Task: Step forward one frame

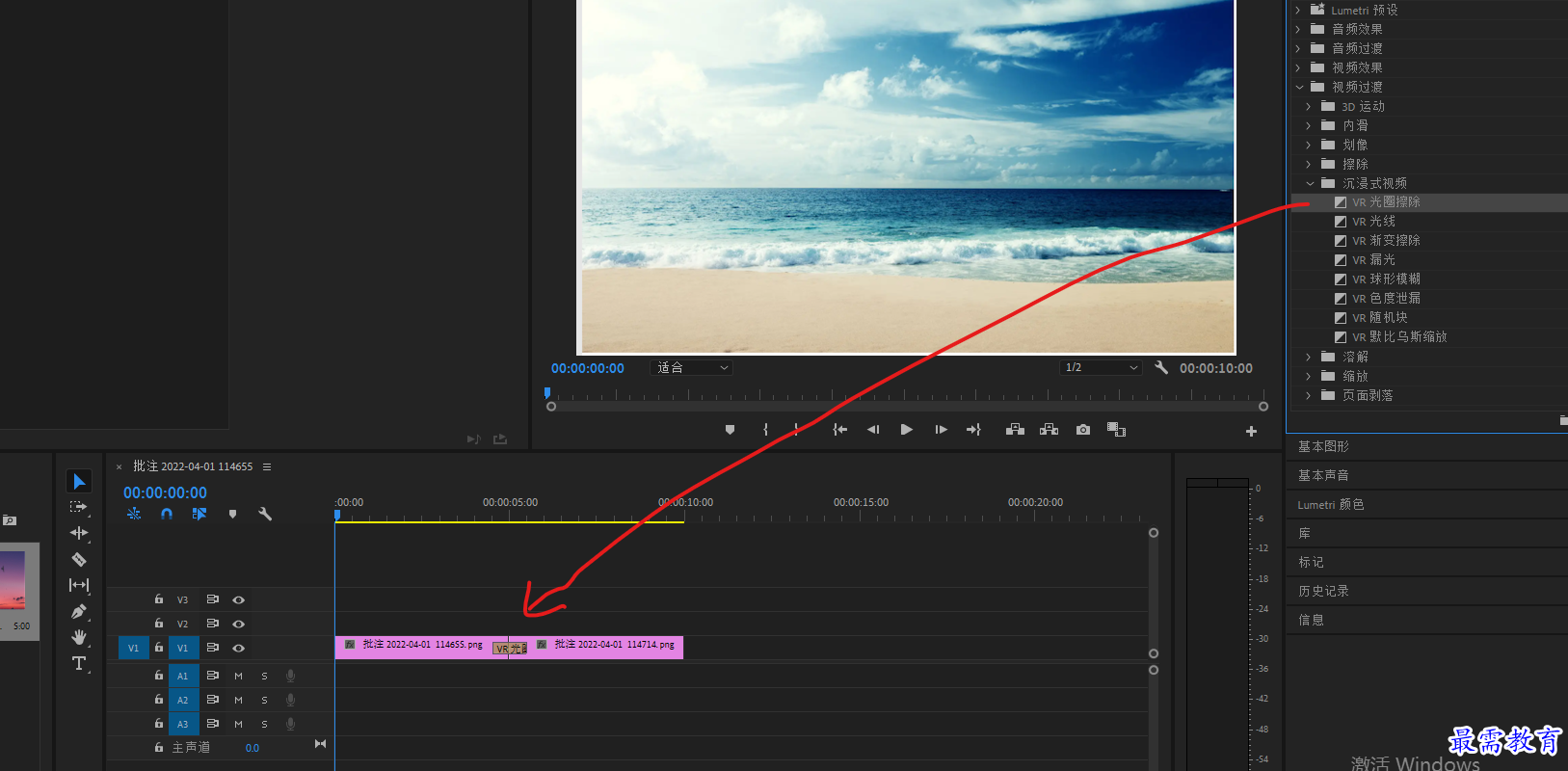Action: 941,430
